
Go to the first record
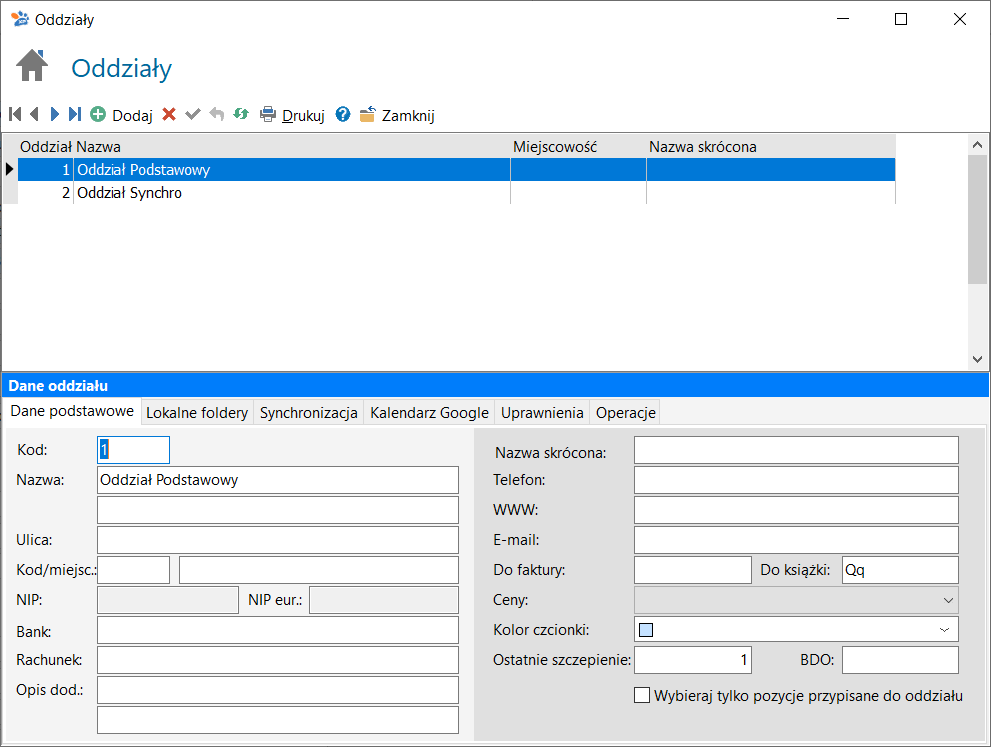click(16, 114)
